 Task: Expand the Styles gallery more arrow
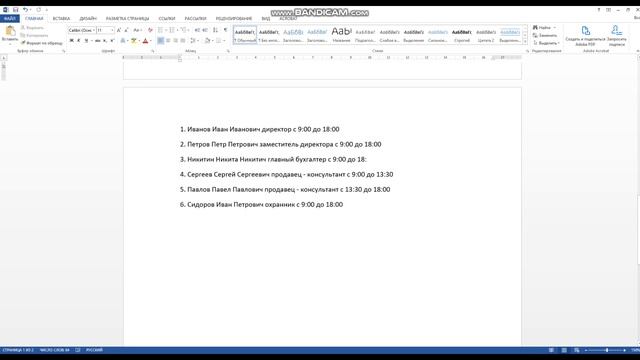pos(525,42)
